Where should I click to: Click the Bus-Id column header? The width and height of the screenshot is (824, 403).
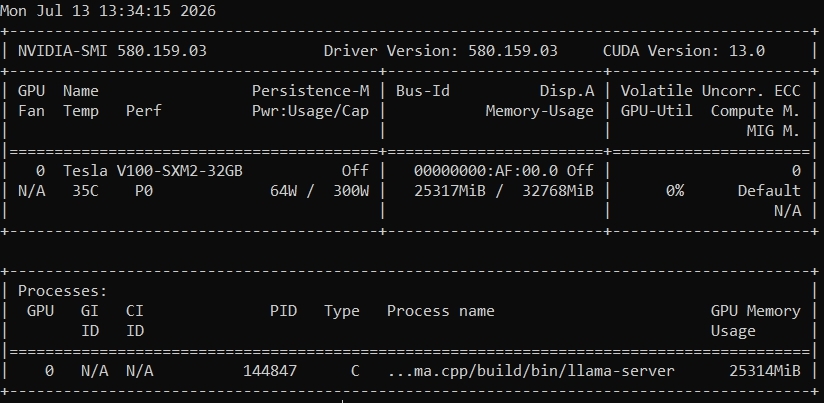click(423, 91)
